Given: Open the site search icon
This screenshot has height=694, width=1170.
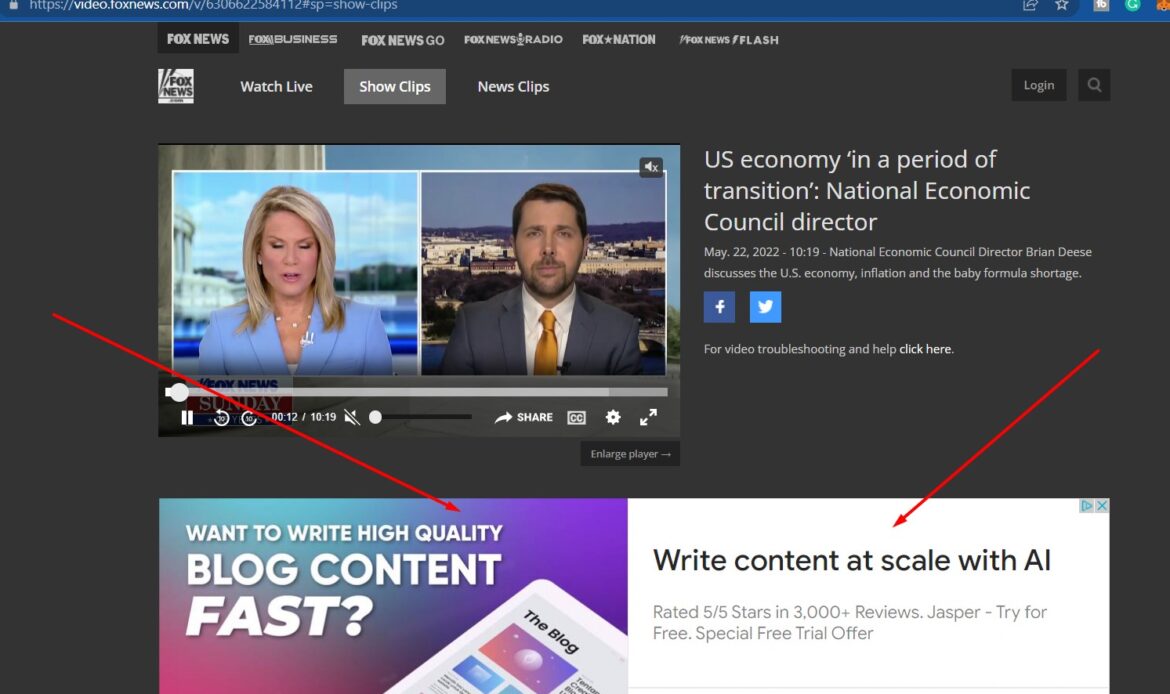Looking at the screenshot, I should point(1094,85).
